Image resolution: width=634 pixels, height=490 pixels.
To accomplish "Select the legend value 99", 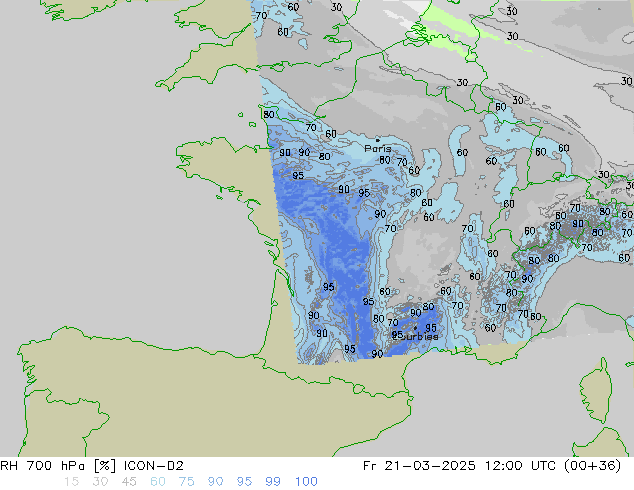I will pyautogui.click(x=273, y=482).
